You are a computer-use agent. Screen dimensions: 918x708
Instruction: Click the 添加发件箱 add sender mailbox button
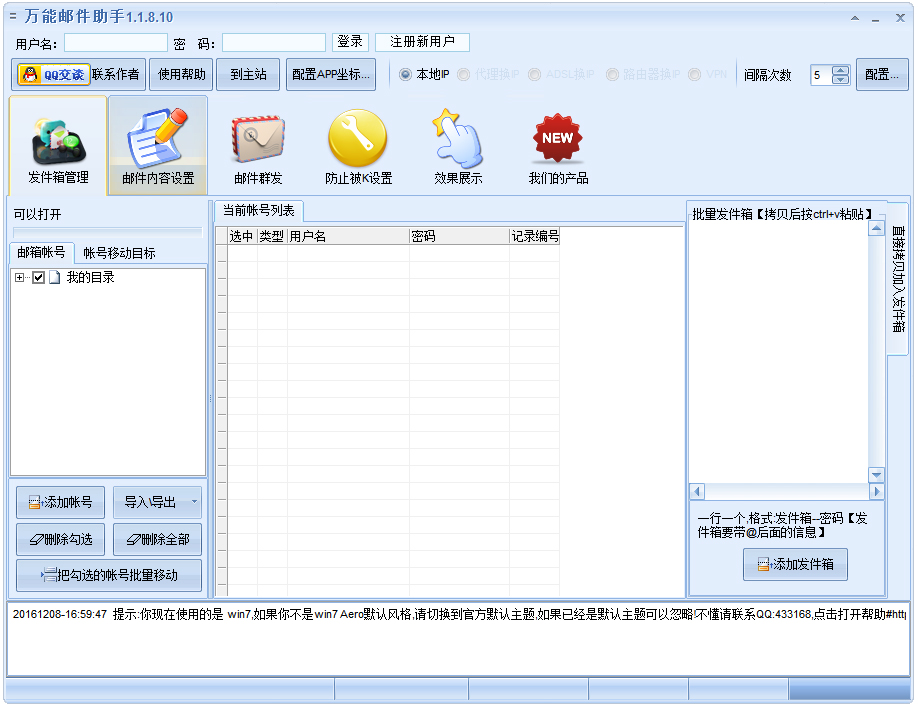click(795, 563)
